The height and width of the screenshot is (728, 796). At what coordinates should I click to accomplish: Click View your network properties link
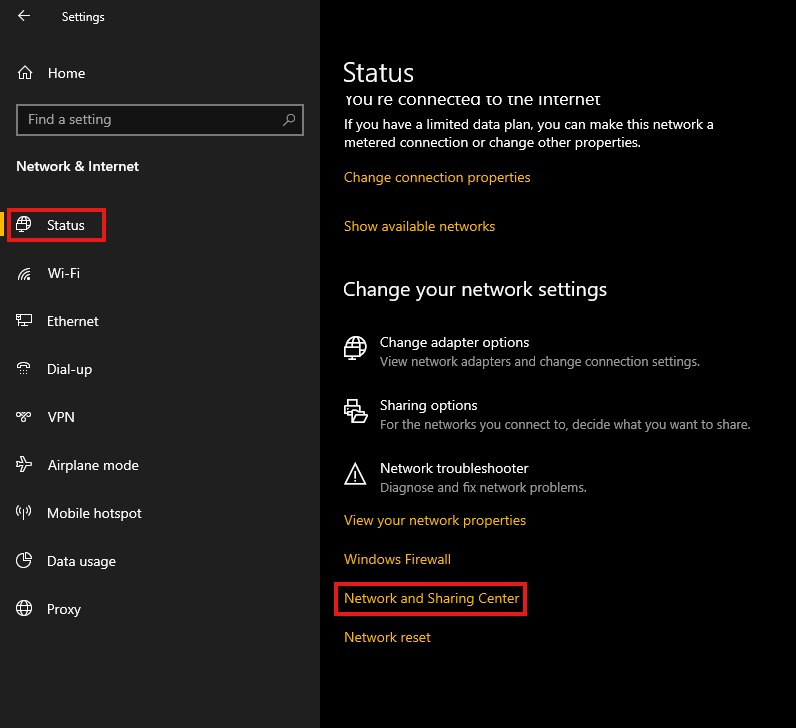[x=435, y=521]
